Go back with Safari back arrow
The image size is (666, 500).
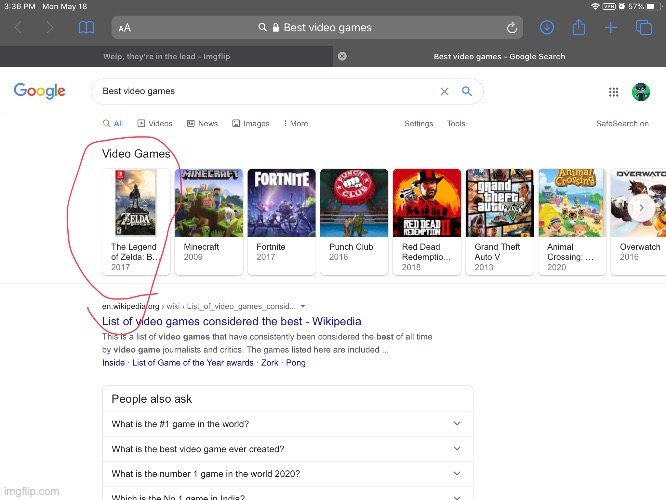click(18, 28)
